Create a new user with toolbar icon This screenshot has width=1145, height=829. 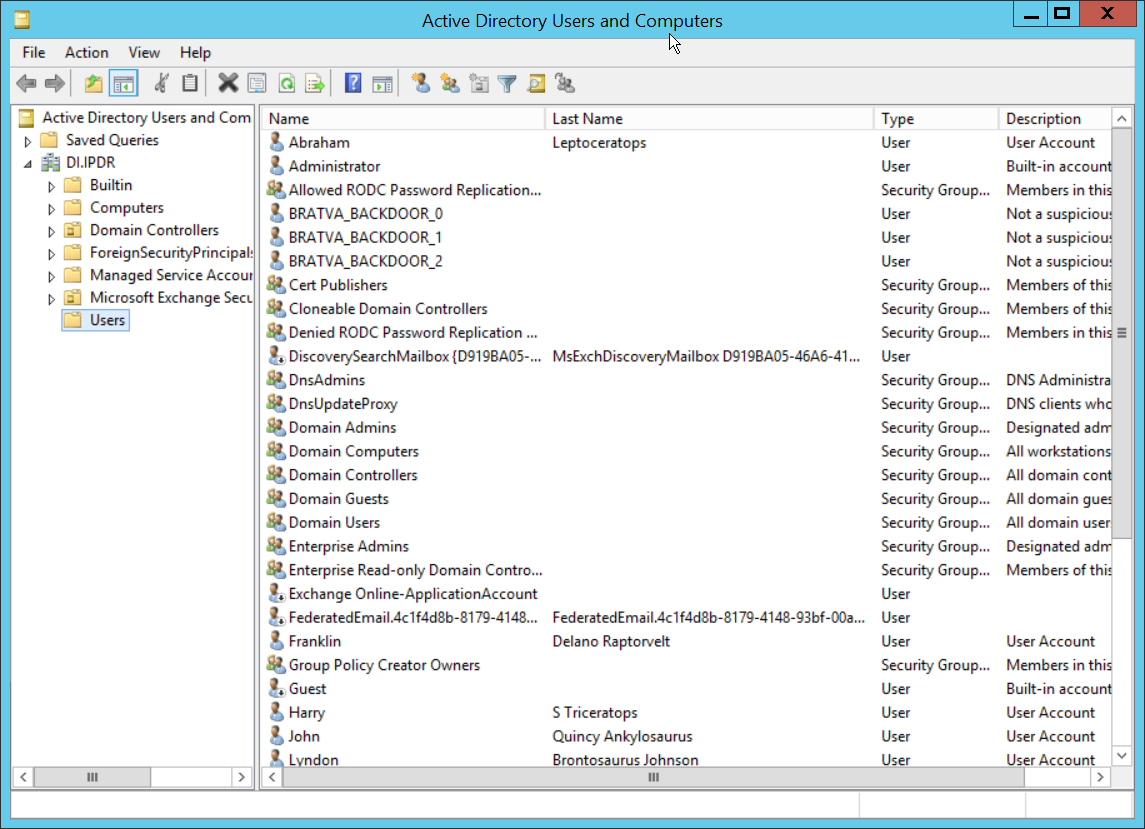click(421, 83)
